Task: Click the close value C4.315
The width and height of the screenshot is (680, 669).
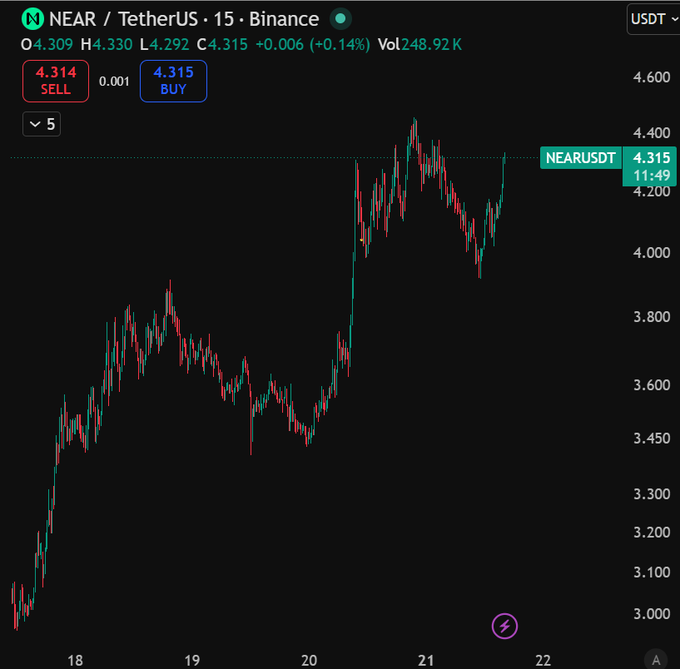Action: click(222, 44)
